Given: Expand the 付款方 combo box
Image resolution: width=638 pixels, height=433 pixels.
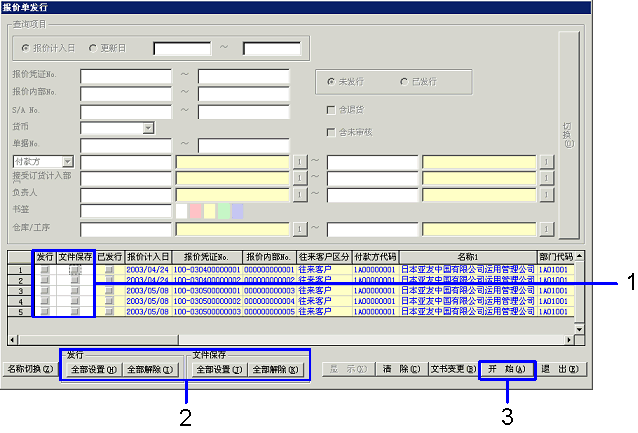Looking at the screenshot, I should tap(67, 161).
